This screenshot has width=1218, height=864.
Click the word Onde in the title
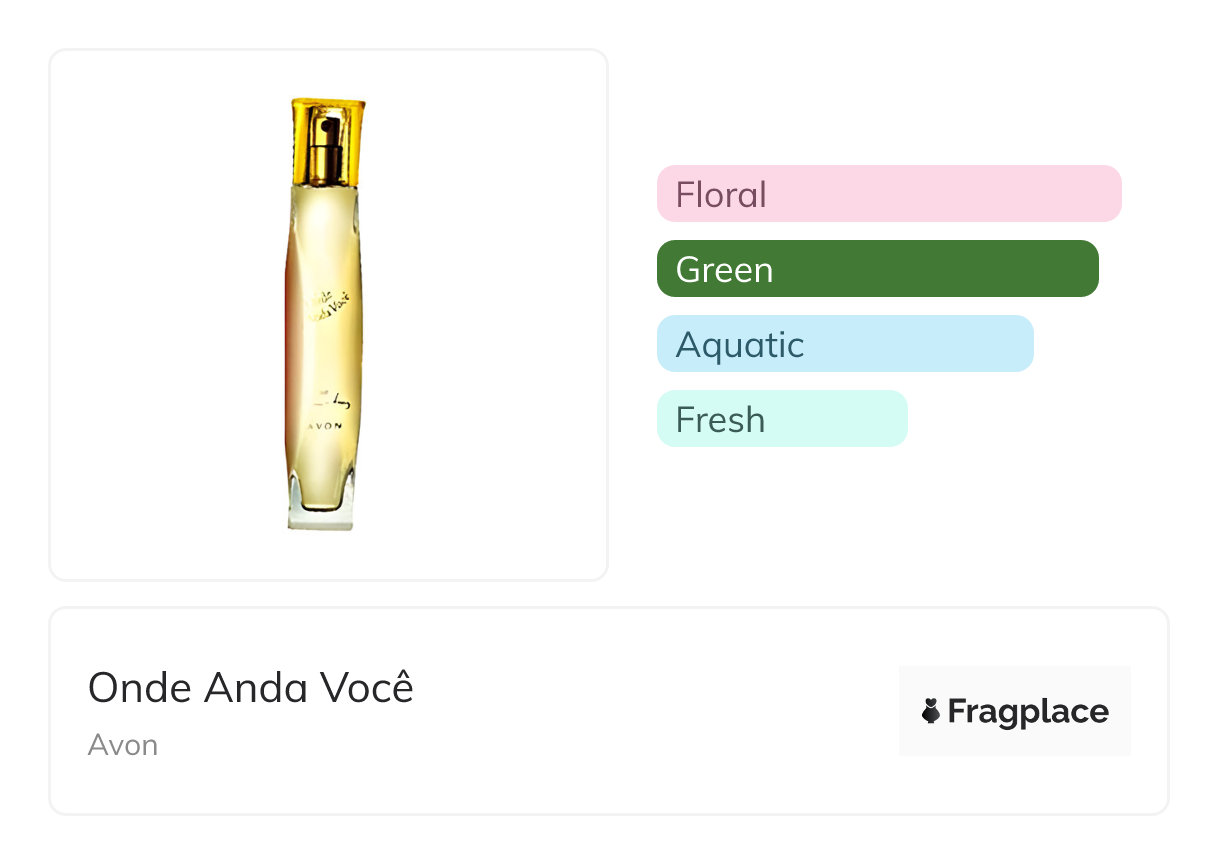click(140, 688)
